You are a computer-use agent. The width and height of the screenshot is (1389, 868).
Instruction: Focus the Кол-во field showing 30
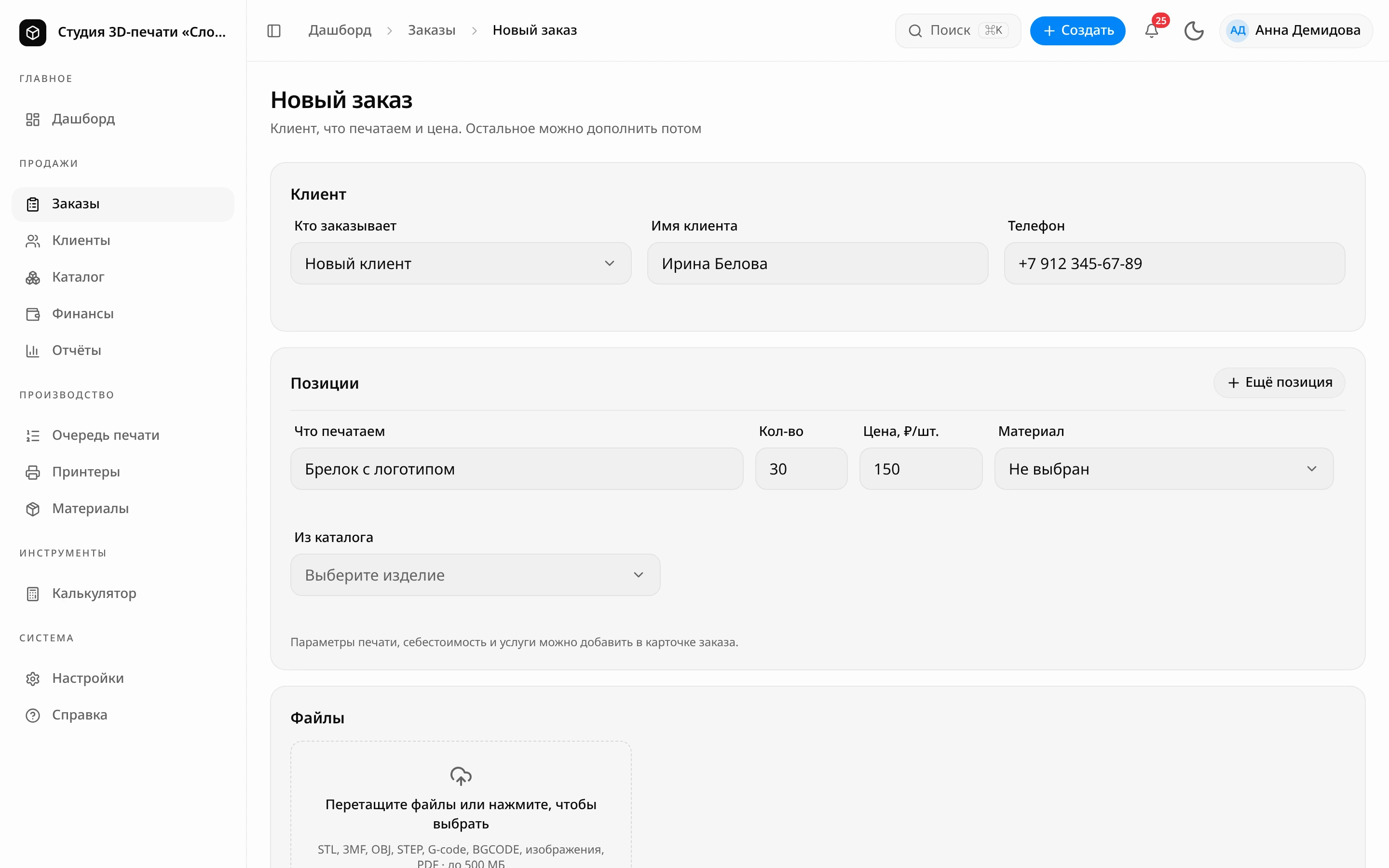pos(801,469)
